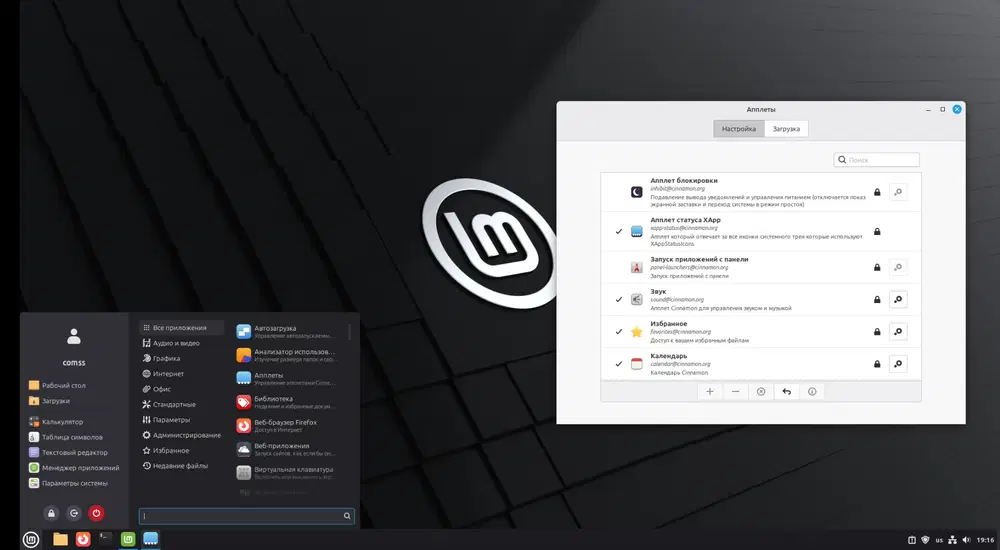
Task: Switch to the Загрузка tab
Action: [x=786, y=129]
